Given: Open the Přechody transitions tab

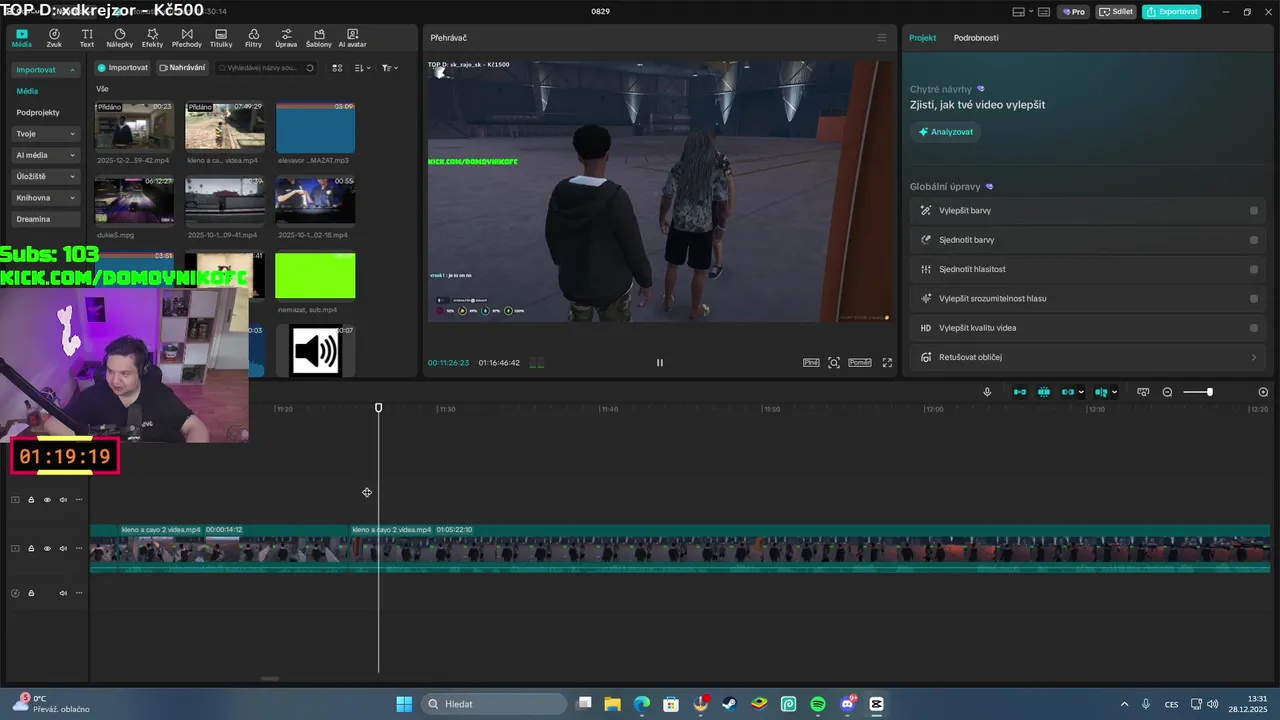Looking at the screenshot, I should pyautogui.click(x=187, y=38).
